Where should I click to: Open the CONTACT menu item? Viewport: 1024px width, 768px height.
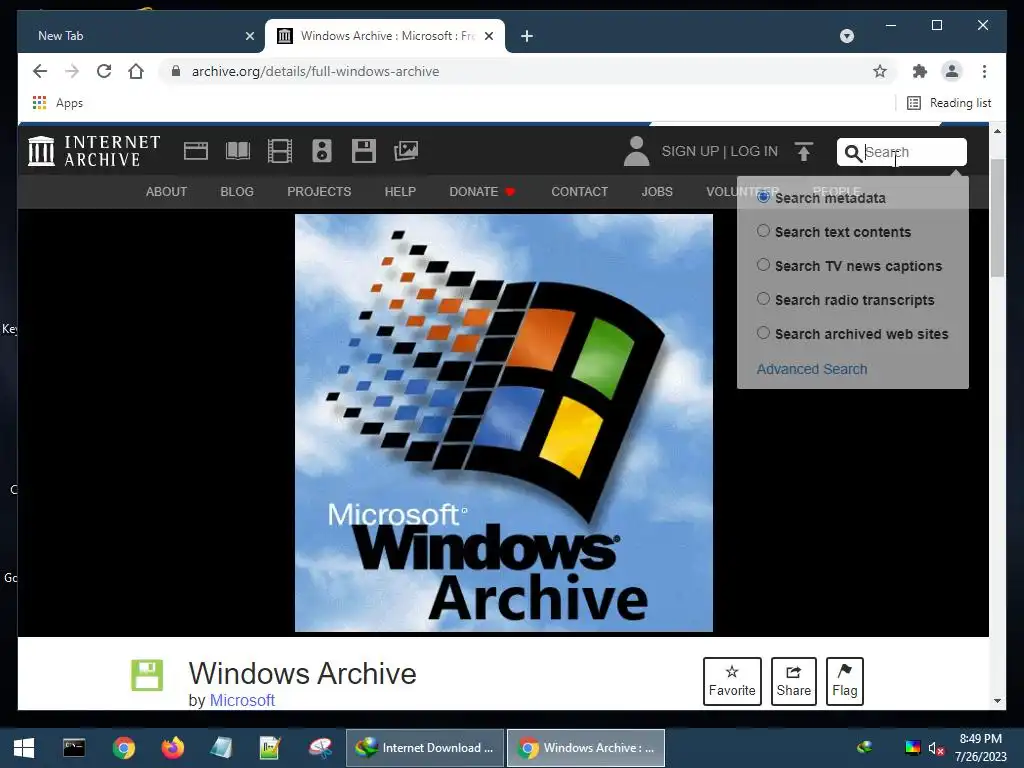pos(579,191)
